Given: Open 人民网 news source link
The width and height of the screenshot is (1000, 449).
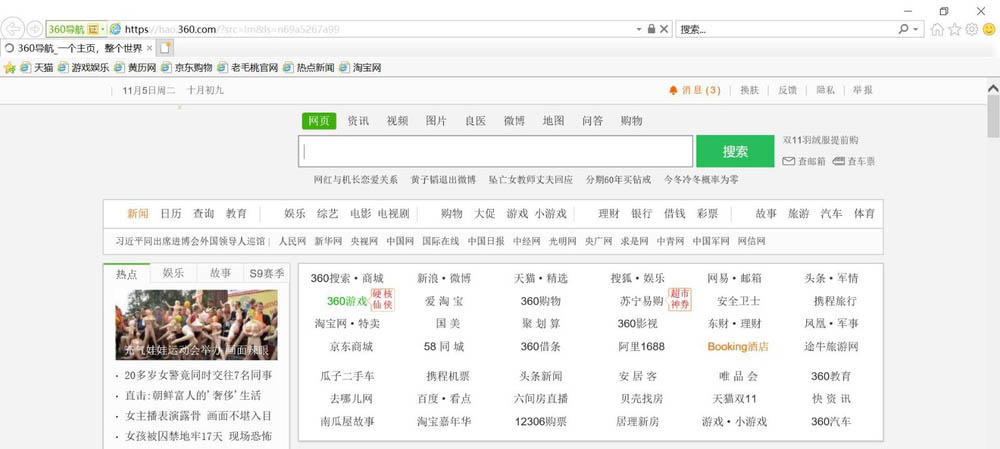Looking at the screenshot, I should point(292,241).
